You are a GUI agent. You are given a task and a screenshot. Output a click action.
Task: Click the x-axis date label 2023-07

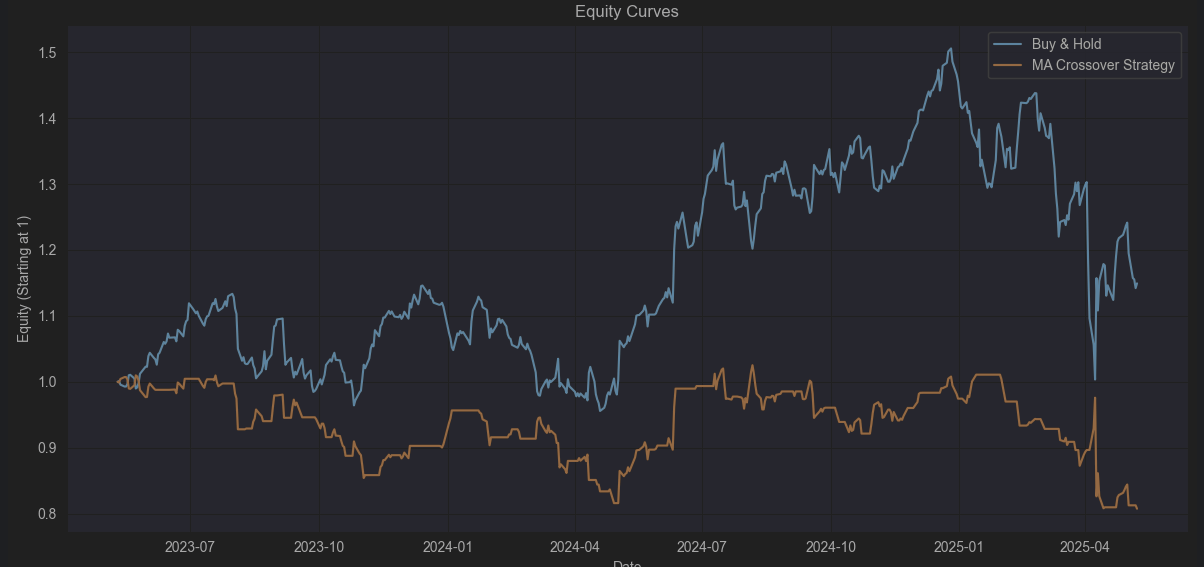click(189, 547)
